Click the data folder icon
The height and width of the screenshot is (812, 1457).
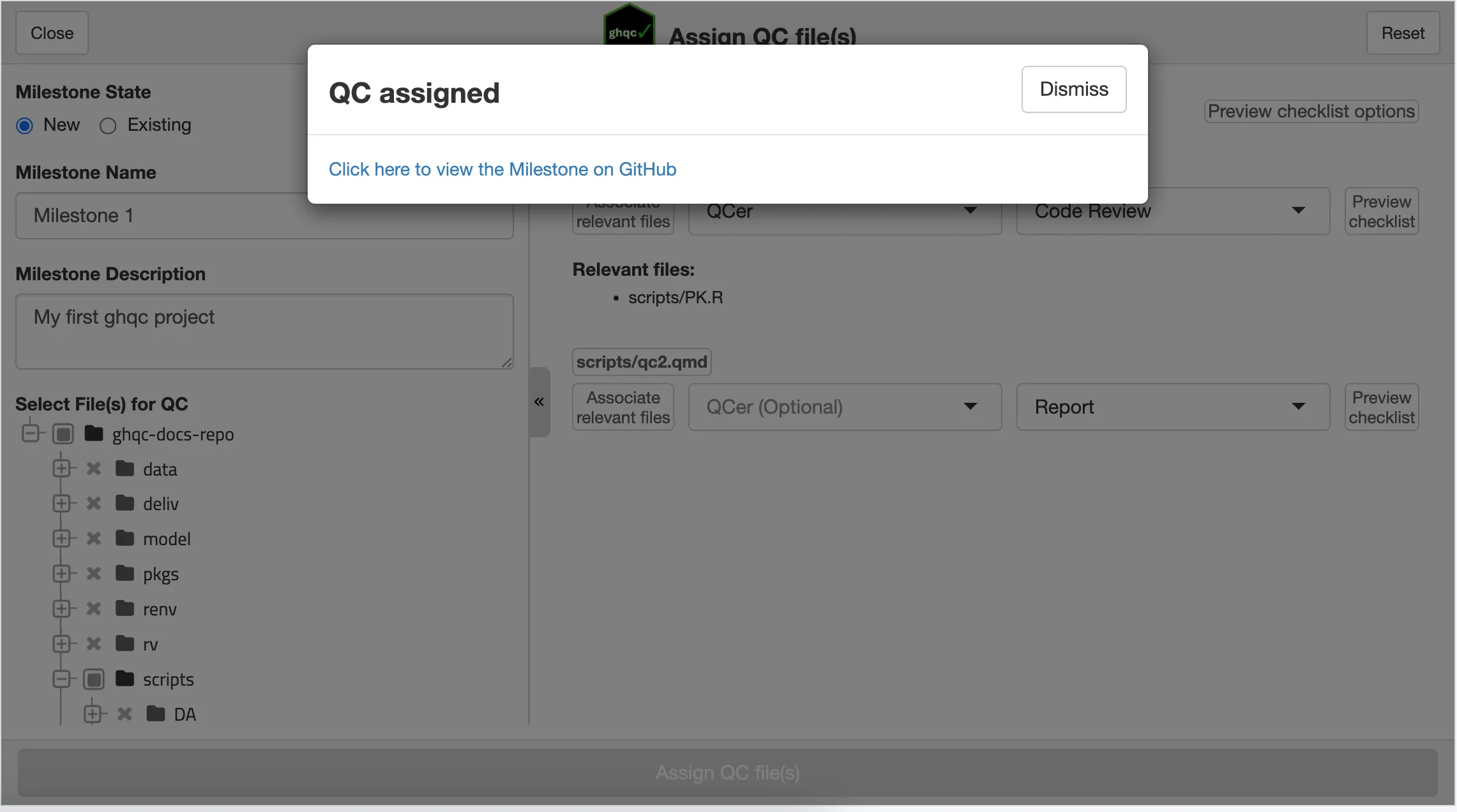(x=125, y=469)
